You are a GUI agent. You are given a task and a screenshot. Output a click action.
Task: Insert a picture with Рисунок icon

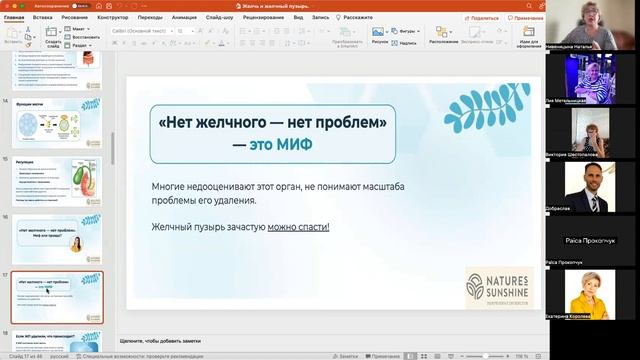[378, 32]
